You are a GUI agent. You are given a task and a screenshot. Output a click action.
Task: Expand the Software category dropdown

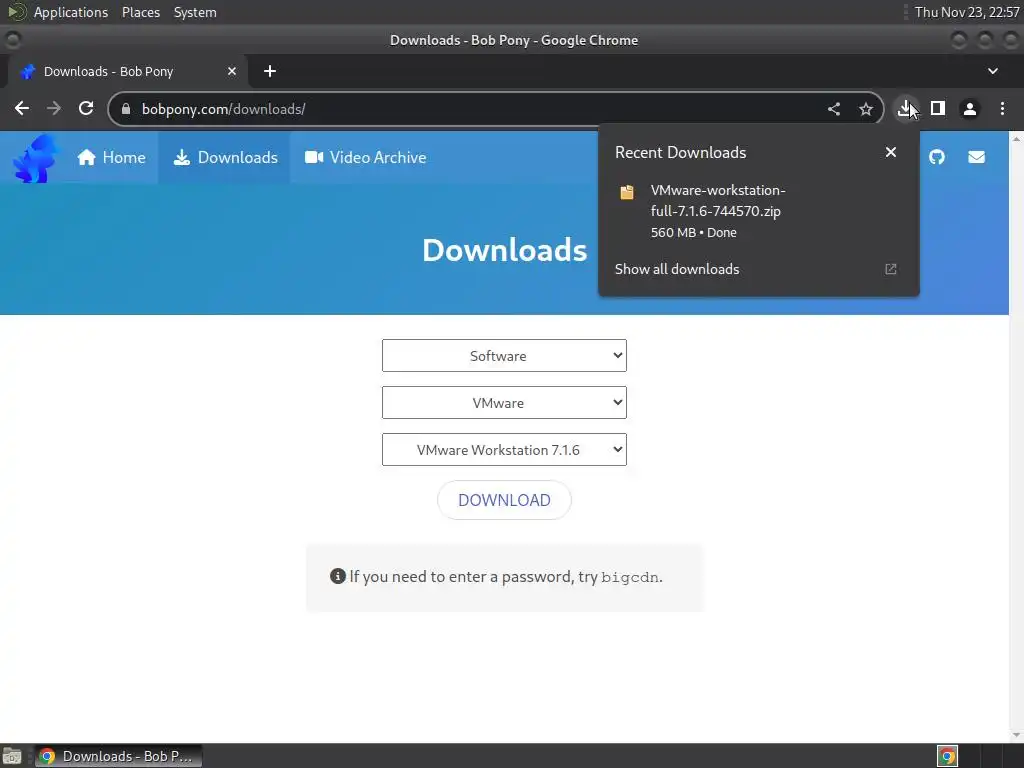pos(504,356)
